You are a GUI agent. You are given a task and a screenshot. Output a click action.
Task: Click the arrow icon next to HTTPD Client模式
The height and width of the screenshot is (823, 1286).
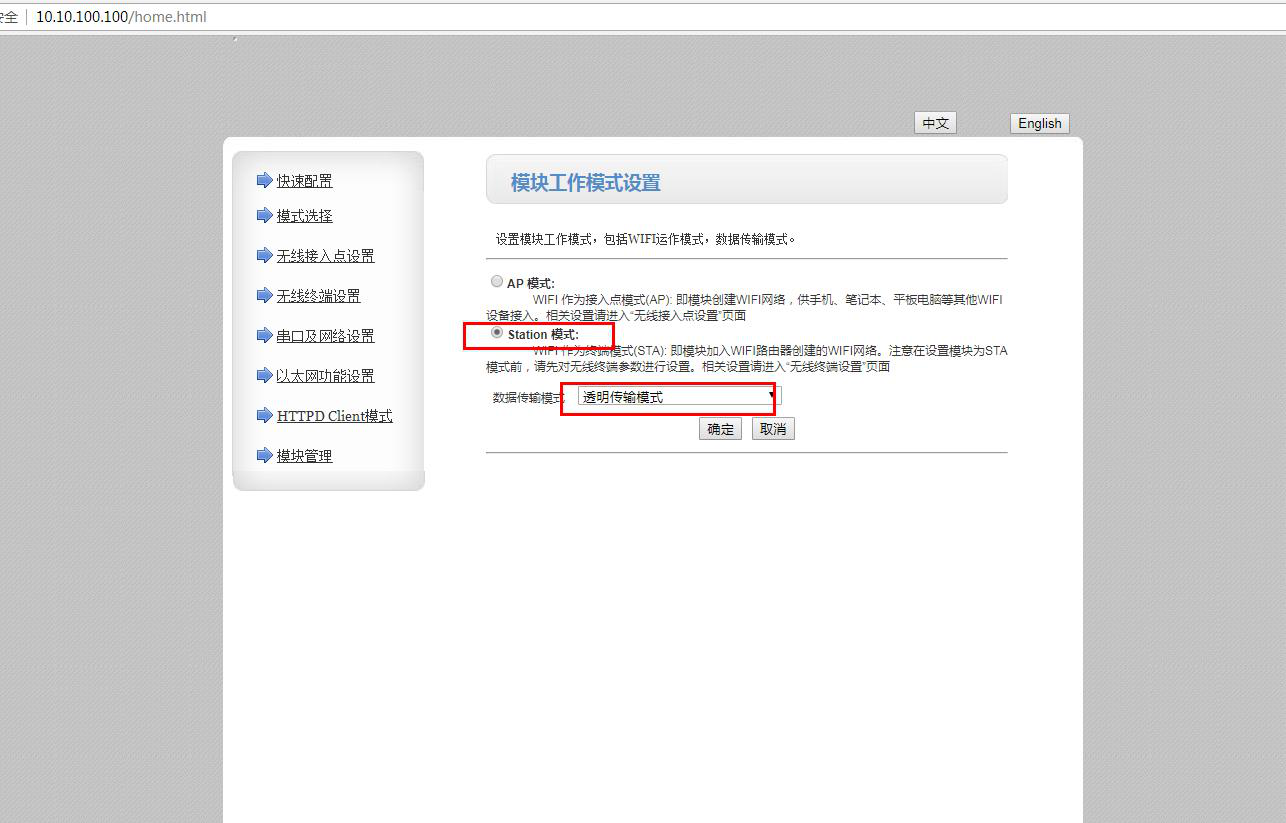pyautogui.click(x=264, y=415)
